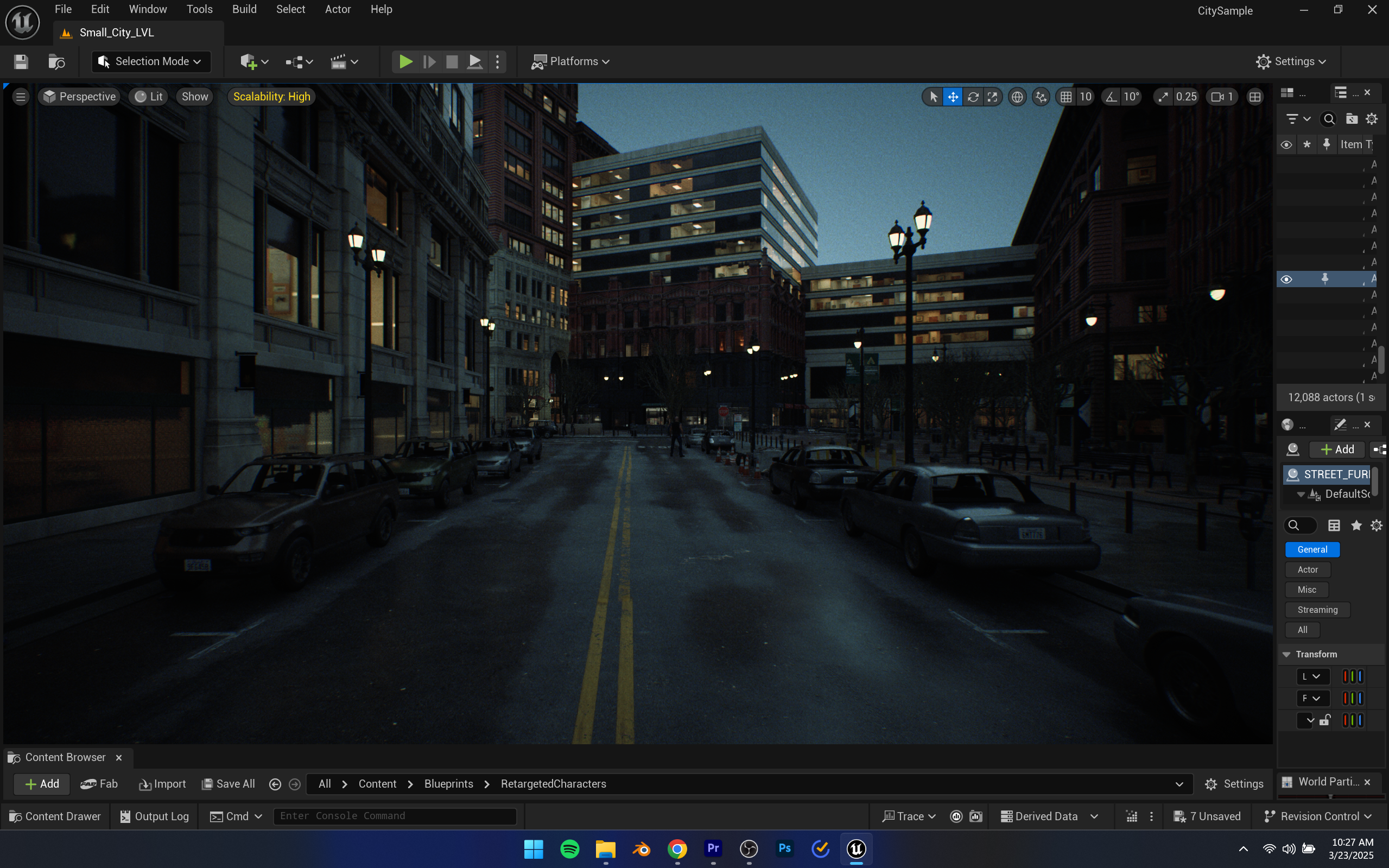Screen dimensions: 1389x868
Task: Open Spotify from the Windows taskbar
Action: [569, 849]
